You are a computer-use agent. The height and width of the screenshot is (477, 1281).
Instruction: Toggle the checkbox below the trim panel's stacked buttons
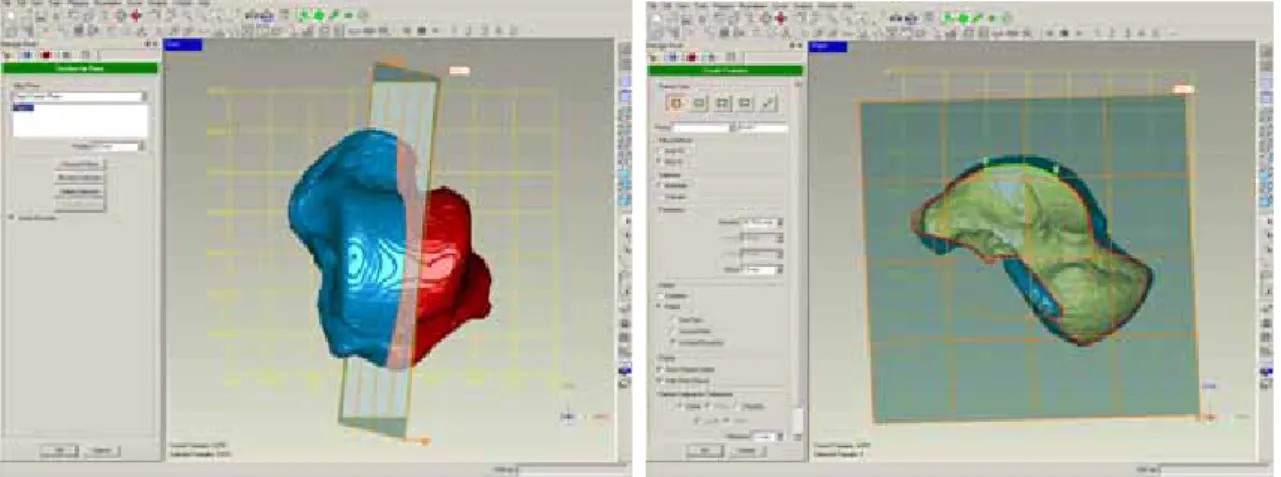(12, 216)
